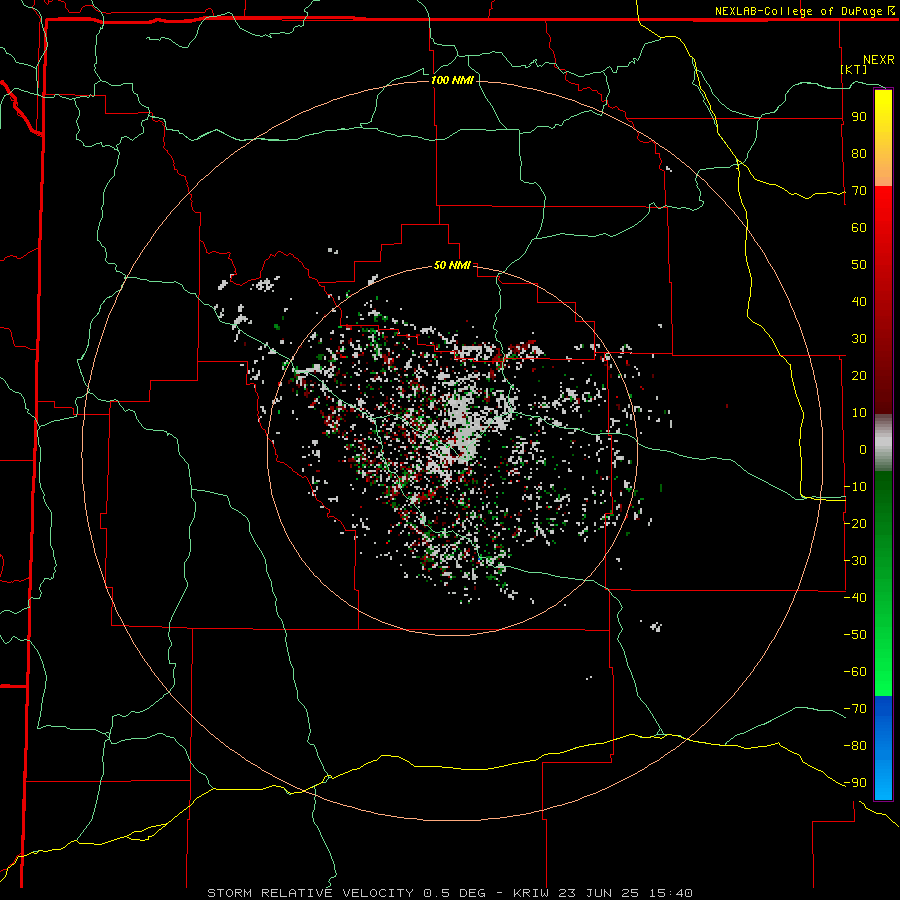Click the positive 40 scale label

859,302
